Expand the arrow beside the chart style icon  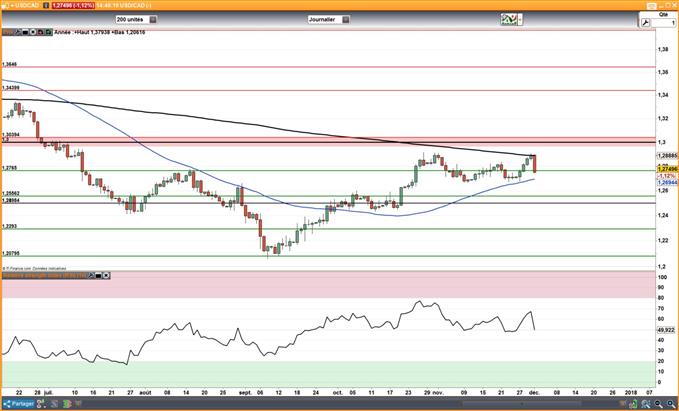pyautogui.click(x=520, y=19)
